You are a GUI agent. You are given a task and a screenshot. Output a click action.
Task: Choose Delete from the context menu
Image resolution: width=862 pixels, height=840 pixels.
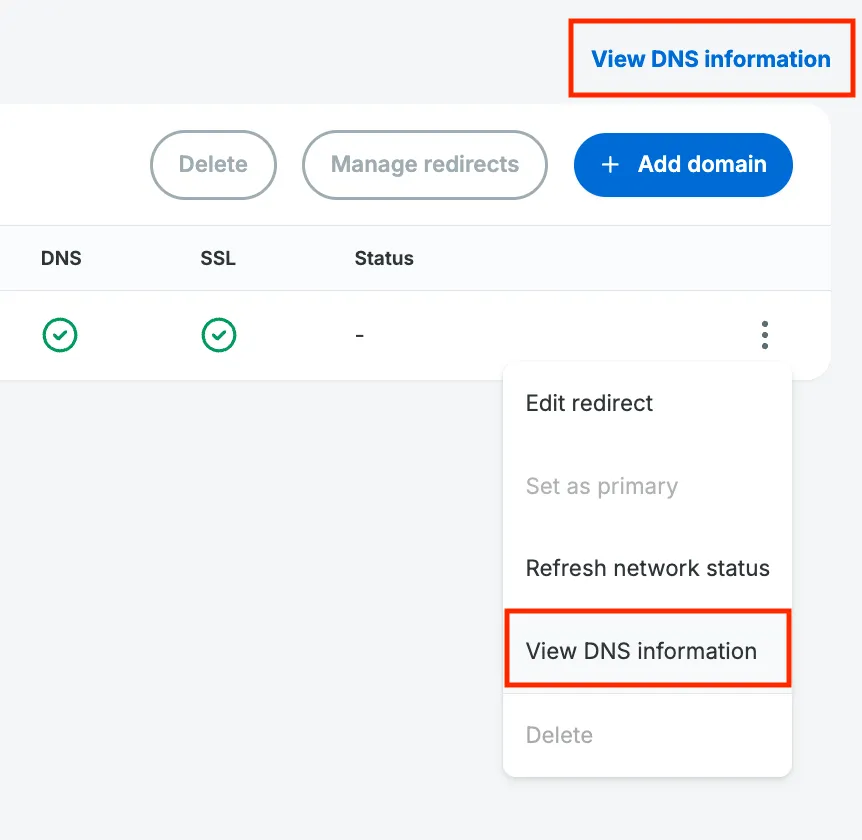tap(559, 735)
